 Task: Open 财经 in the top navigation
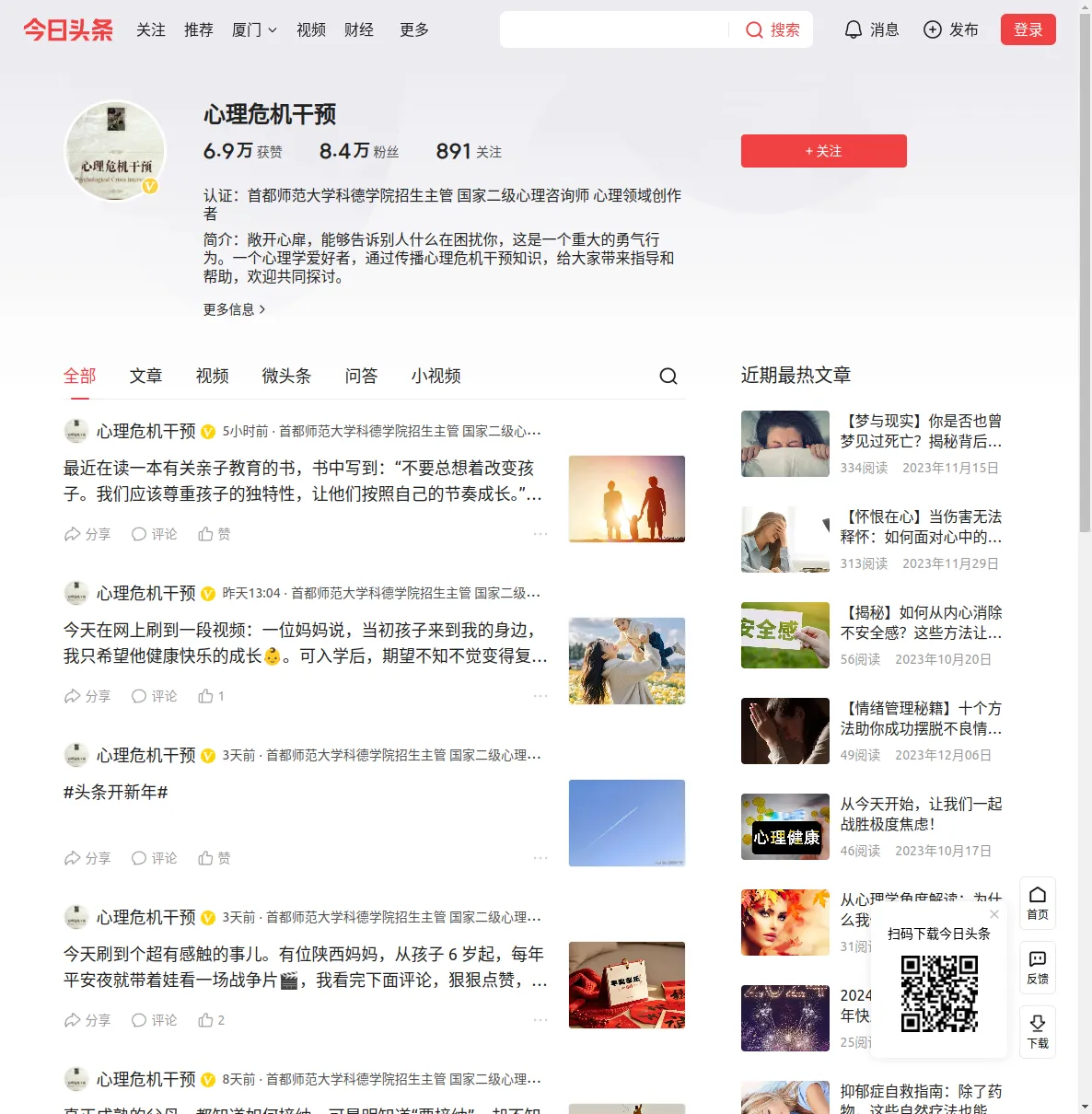pyautogui.click(x=359, y=29)
